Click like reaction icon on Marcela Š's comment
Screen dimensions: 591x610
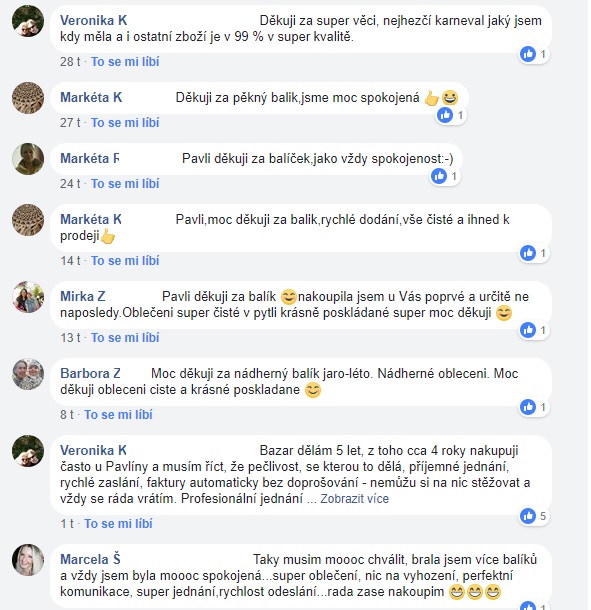point(528,606)
